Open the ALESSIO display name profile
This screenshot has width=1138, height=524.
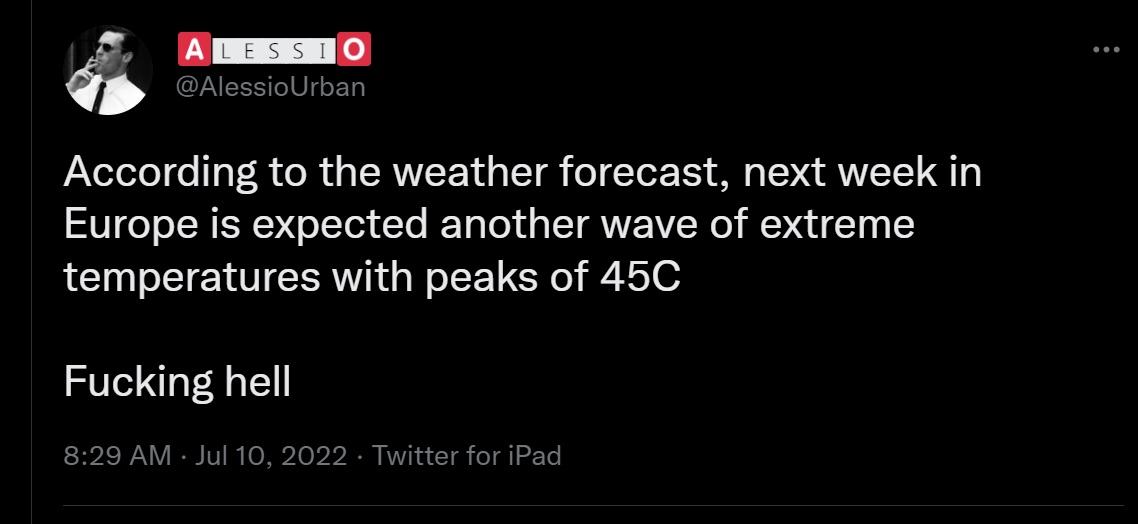[274, 48]
